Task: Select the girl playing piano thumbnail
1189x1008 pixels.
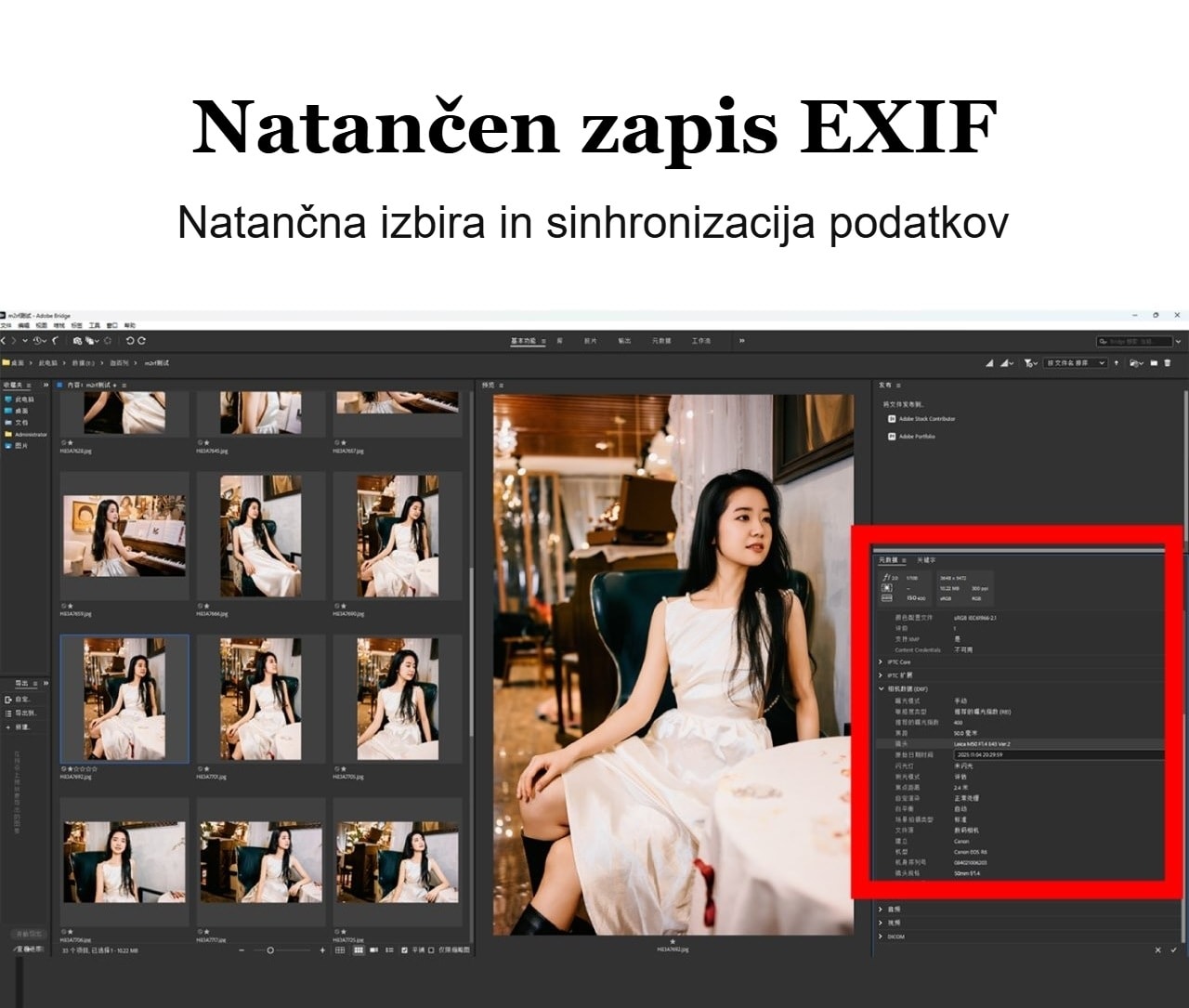Action: tap(124, 535)
